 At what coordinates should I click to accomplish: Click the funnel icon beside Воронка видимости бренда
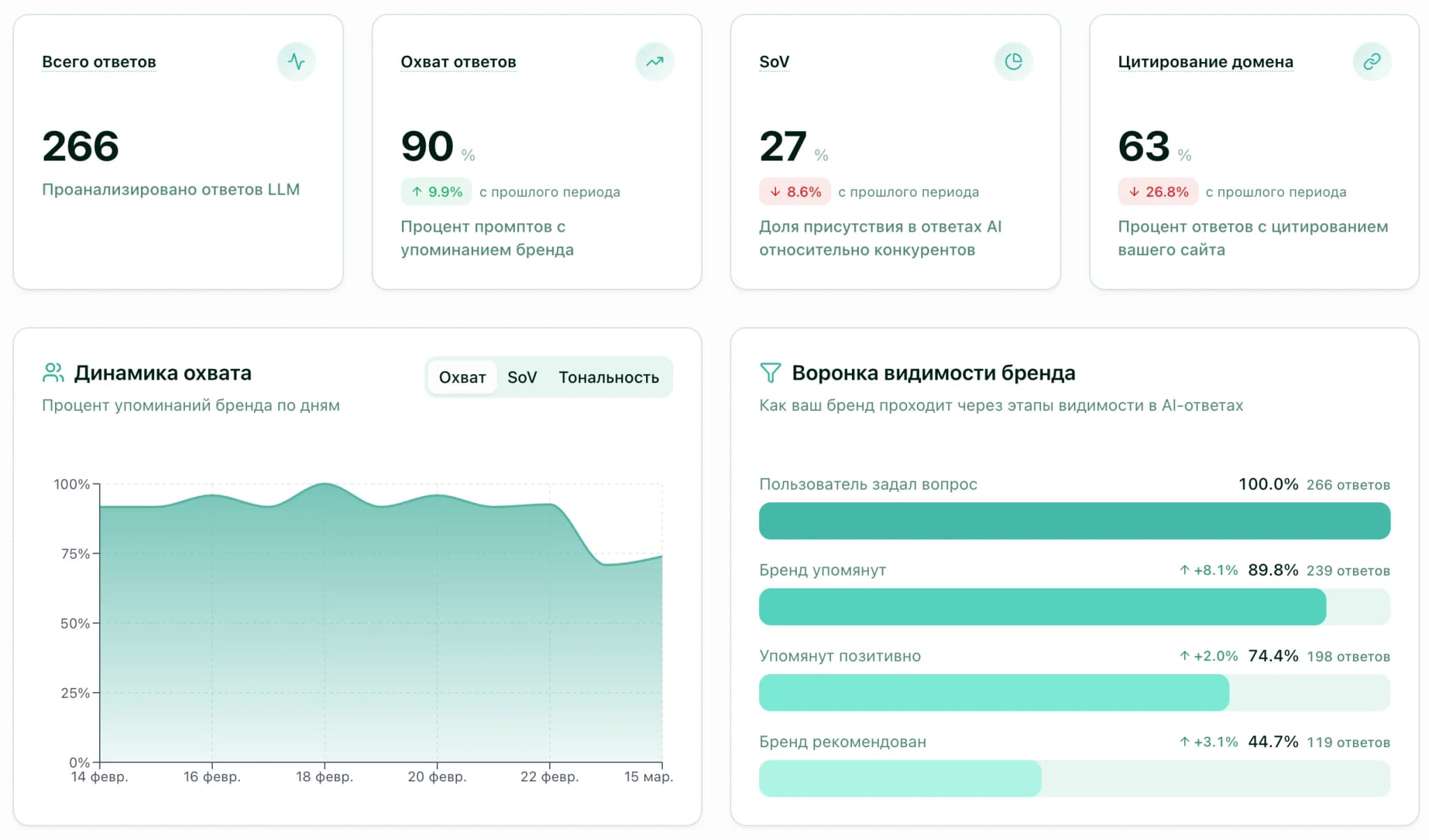[770, 373]
